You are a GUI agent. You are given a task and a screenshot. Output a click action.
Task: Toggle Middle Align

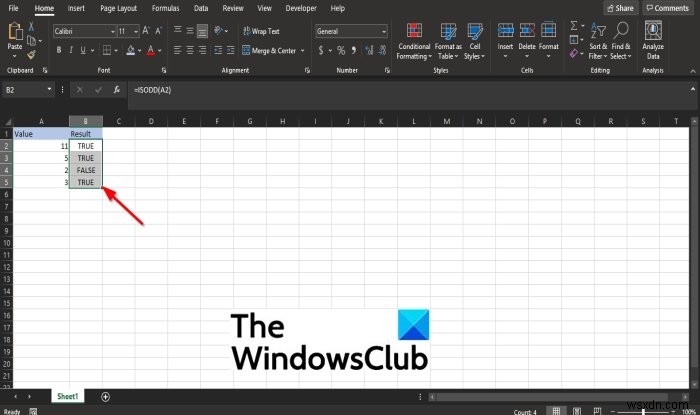[x=190, y=30]
